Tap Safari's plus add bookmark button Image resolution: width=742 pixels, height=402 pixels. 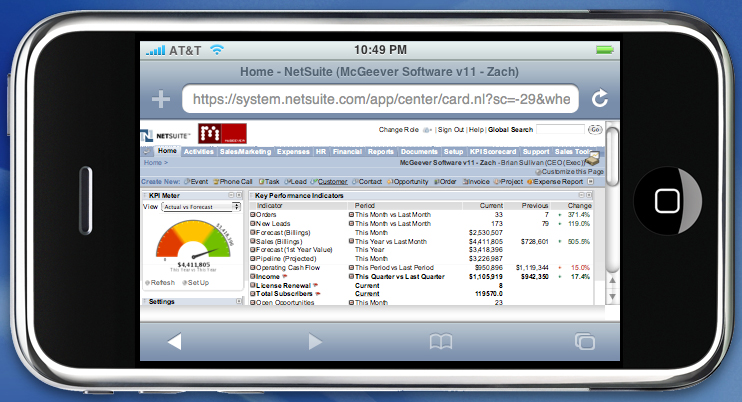click(161, 99)
